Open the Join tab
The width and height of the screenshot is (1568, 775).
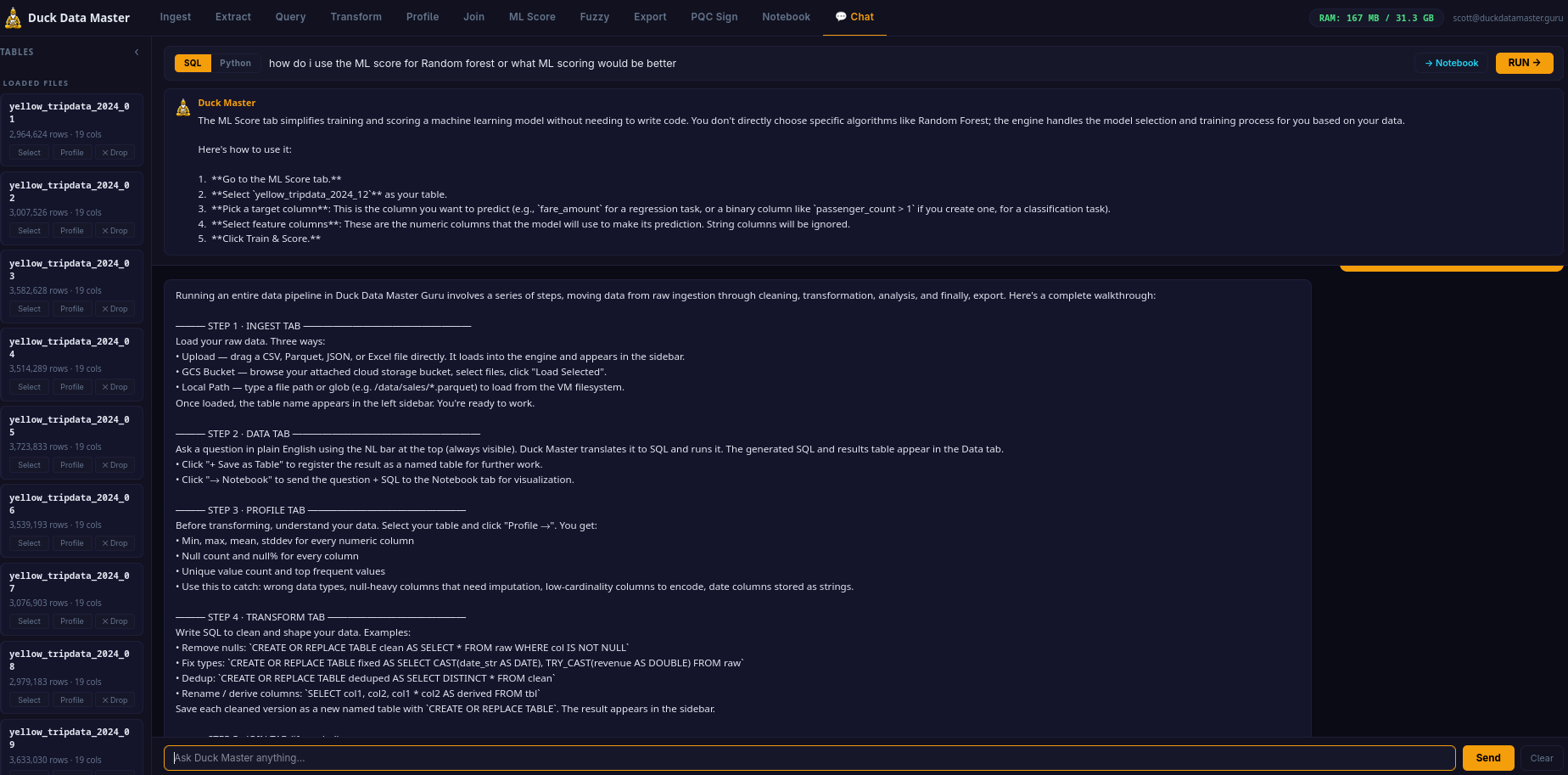click(474, 17)
